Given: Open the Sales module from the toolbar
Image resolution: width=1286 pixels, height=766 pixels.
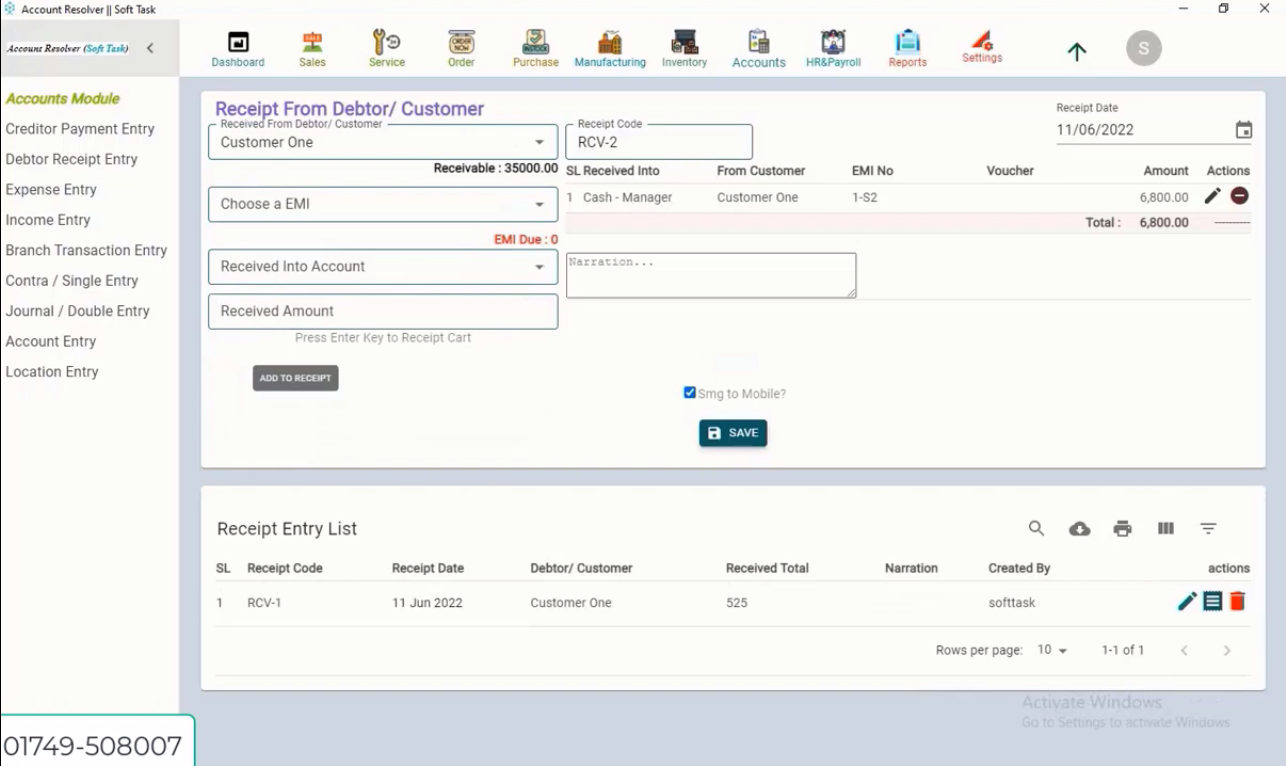Looking at the screenshot, I should point(311,47).
